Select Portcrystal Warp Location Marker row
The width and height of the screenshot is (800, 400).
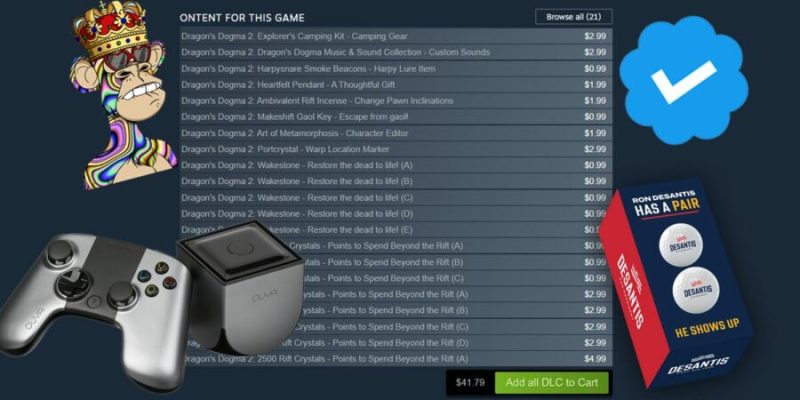pos(396,149)
